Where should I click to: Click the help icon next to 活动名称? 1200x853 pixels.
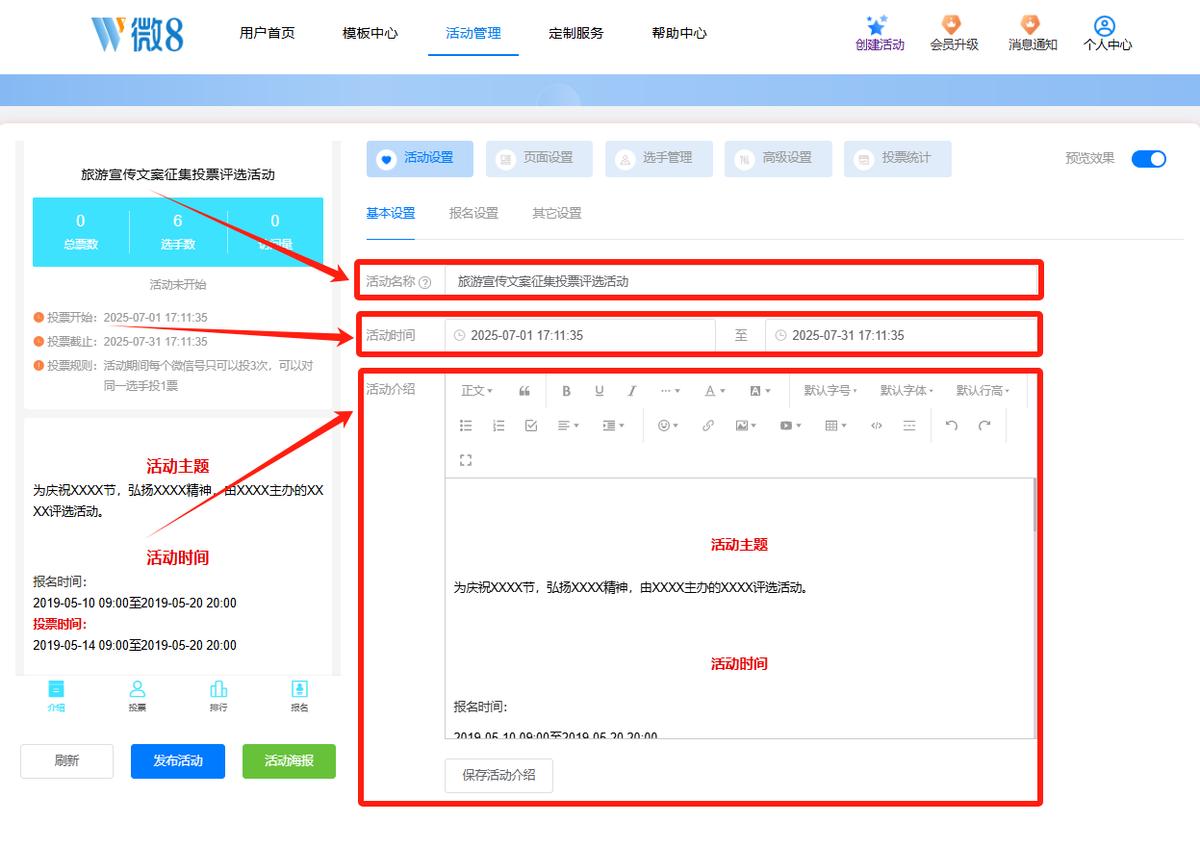pos(425,282)
